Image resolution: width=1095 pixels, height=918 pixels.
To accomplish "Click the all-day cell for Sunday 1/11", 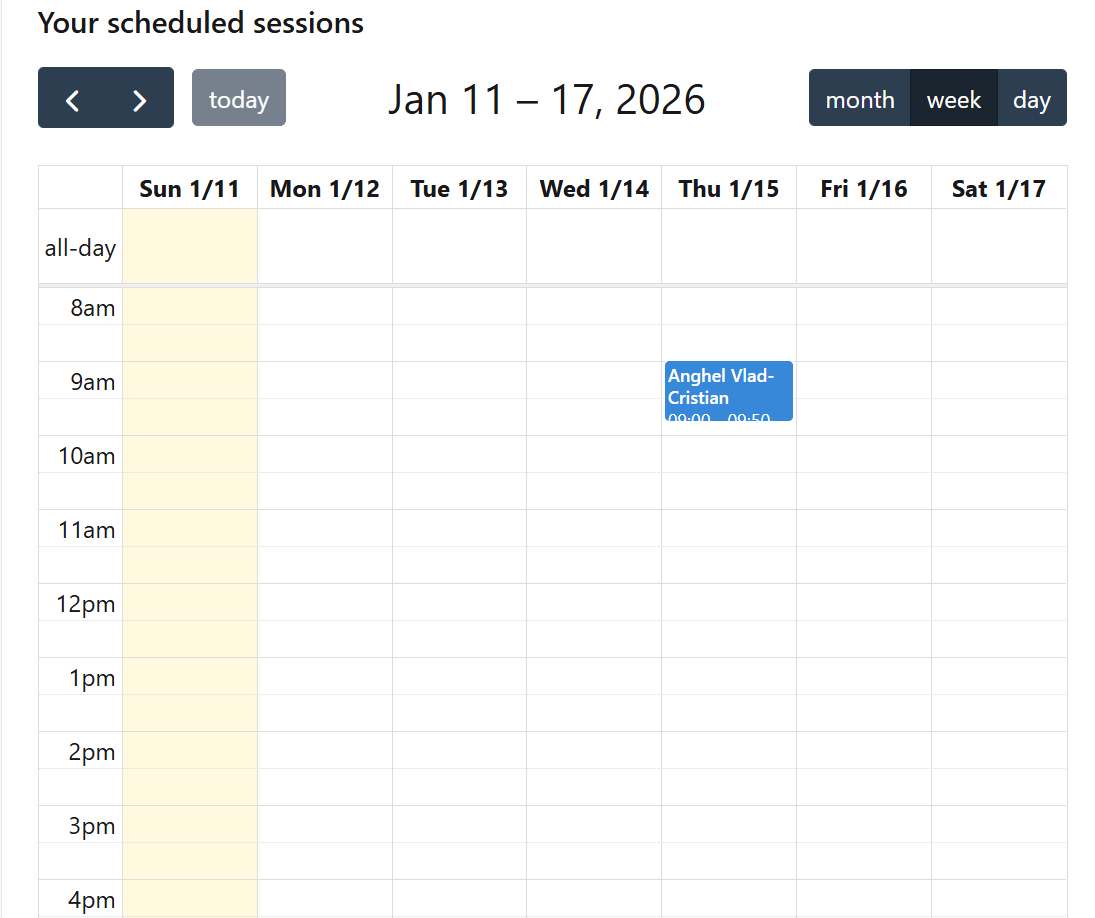I will tap(190, 247).
